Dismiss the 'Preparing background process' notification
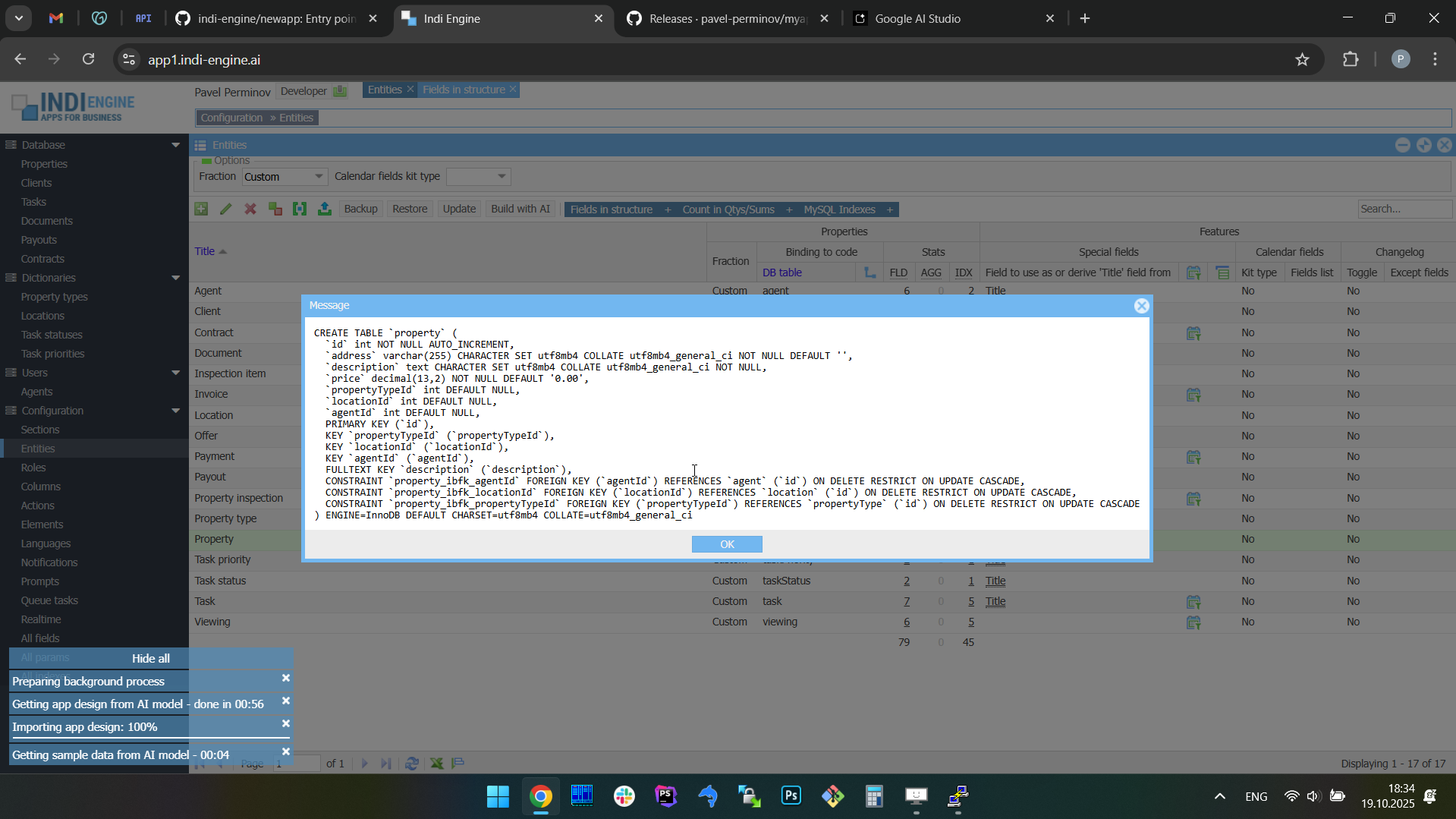The image size is (1456, 819). (286, 679)
